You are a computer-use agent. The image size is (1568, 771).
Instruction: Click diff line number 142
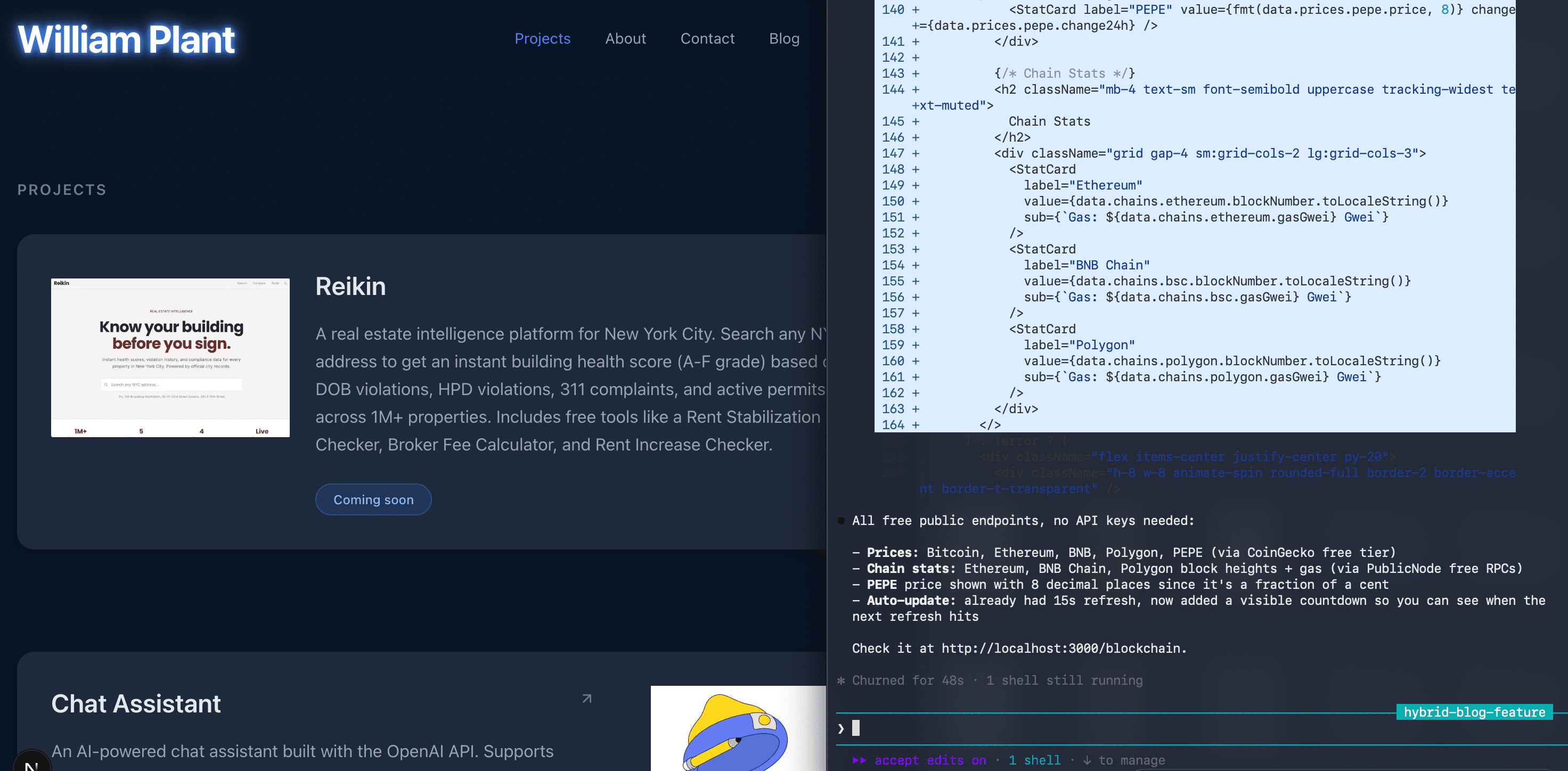(893, 57)
